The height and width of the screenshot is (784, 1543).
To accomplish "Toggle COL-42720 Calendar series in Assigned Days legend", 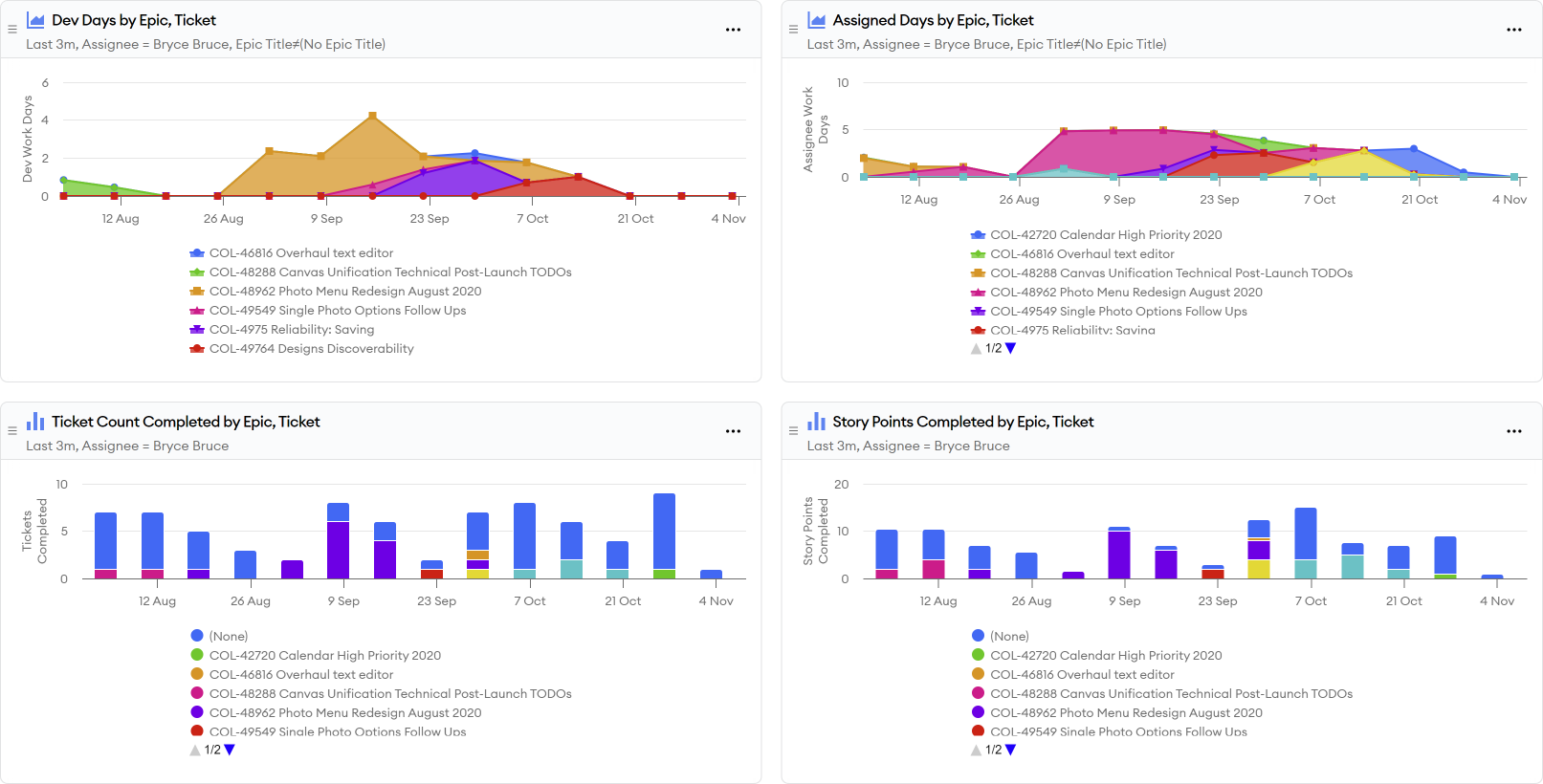I will [1105, 235].
